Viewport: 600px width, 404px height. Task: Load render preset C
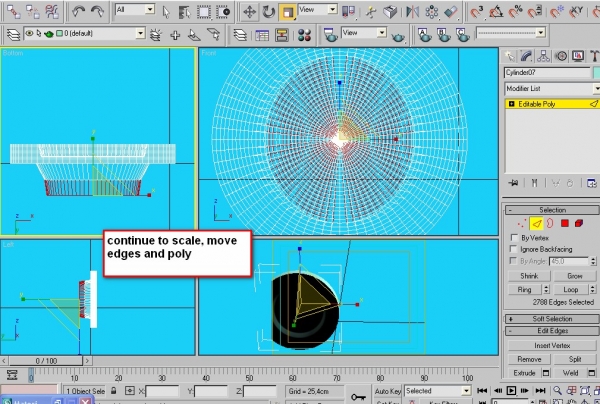(463, 35)
